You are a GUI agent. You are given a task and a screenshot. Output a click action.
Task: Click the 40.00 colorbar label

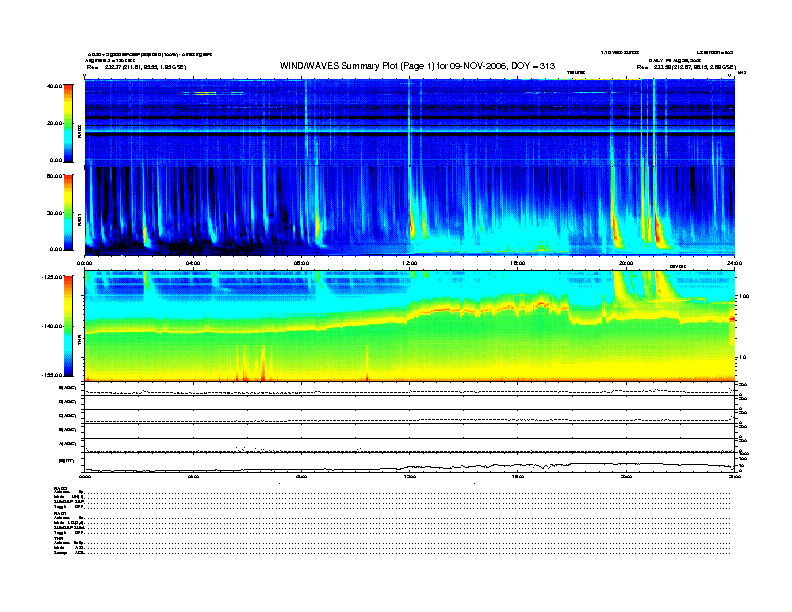click(55, 86)
